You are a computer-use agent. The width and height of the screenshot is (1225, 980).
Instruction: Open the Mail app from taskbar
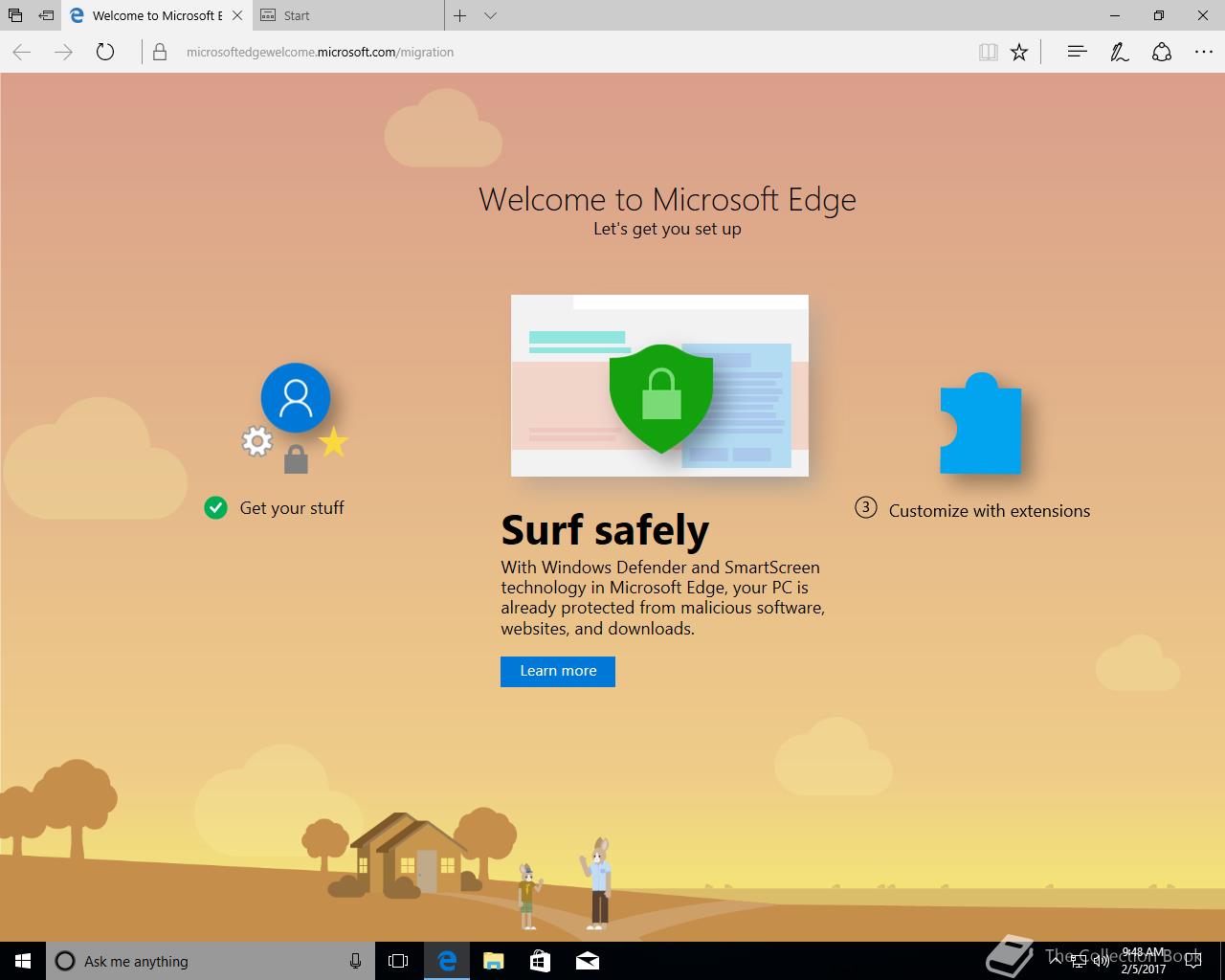point(588,961)
